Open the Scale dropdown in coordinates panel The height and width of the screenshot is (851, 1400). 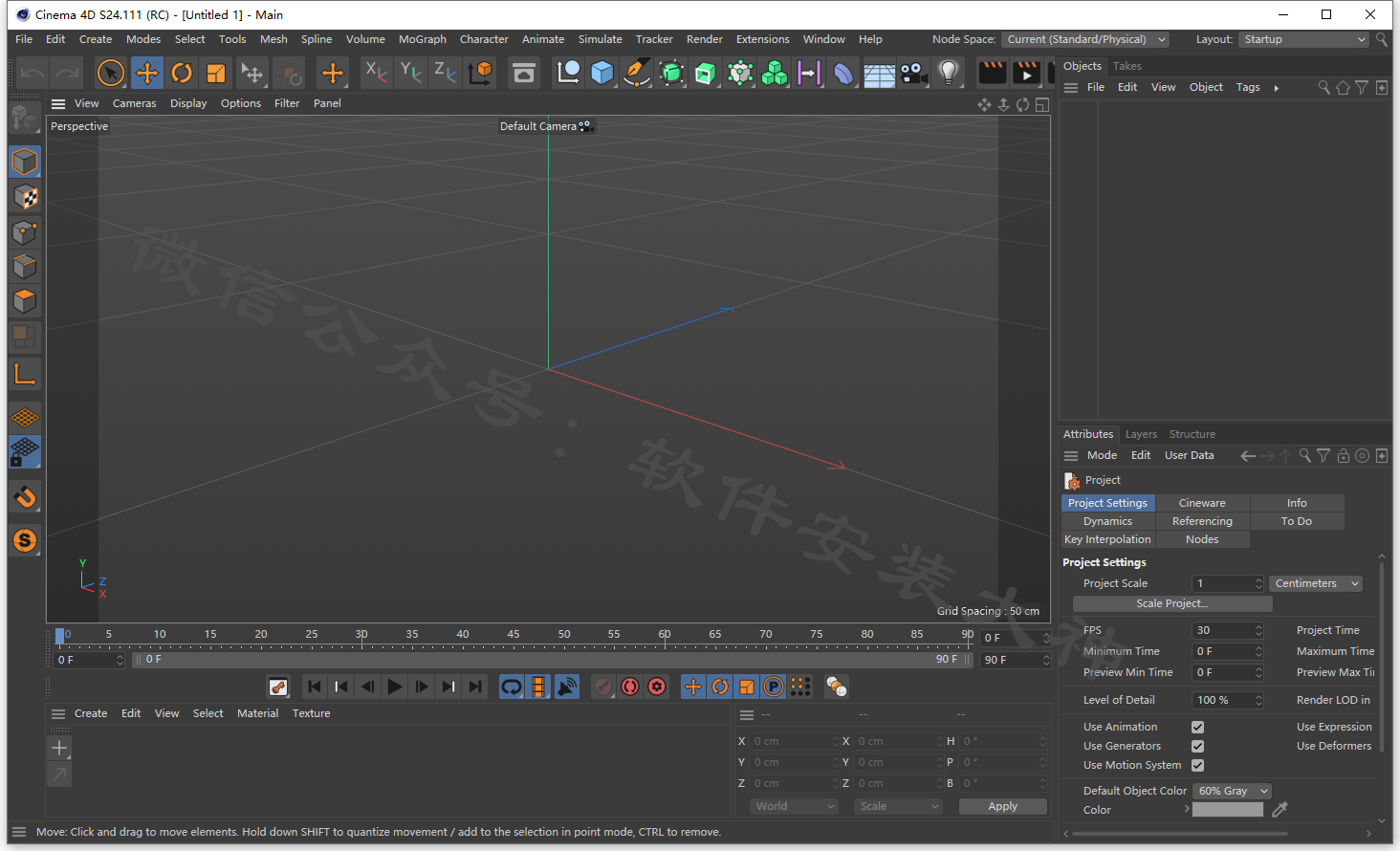pos(899,806)
